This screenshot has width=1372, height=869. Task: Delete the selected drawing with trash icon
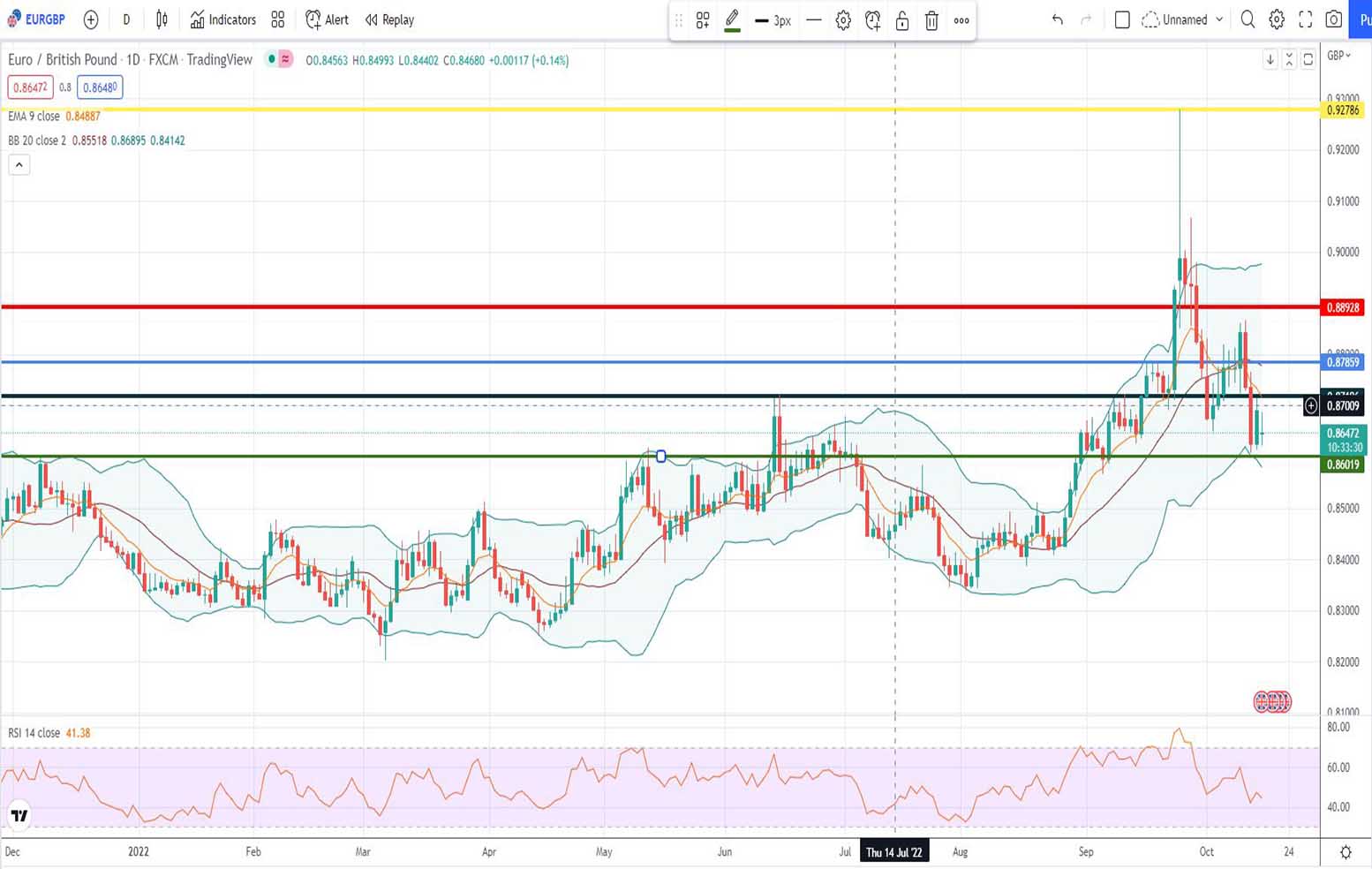point(931,20)
